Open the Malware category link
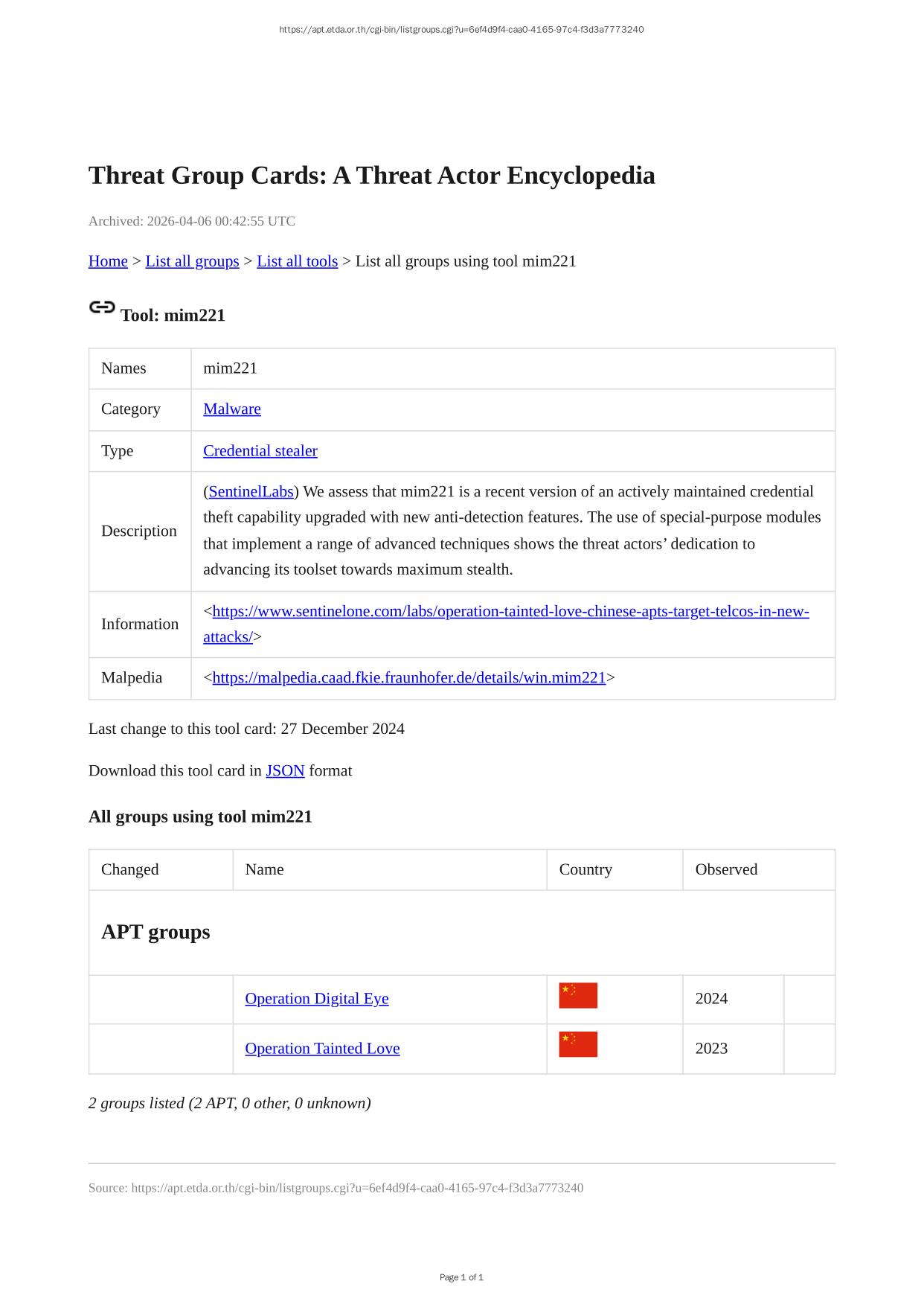Image resolution: width=924 pixels, height=1307 pixels. pos(232,409)
